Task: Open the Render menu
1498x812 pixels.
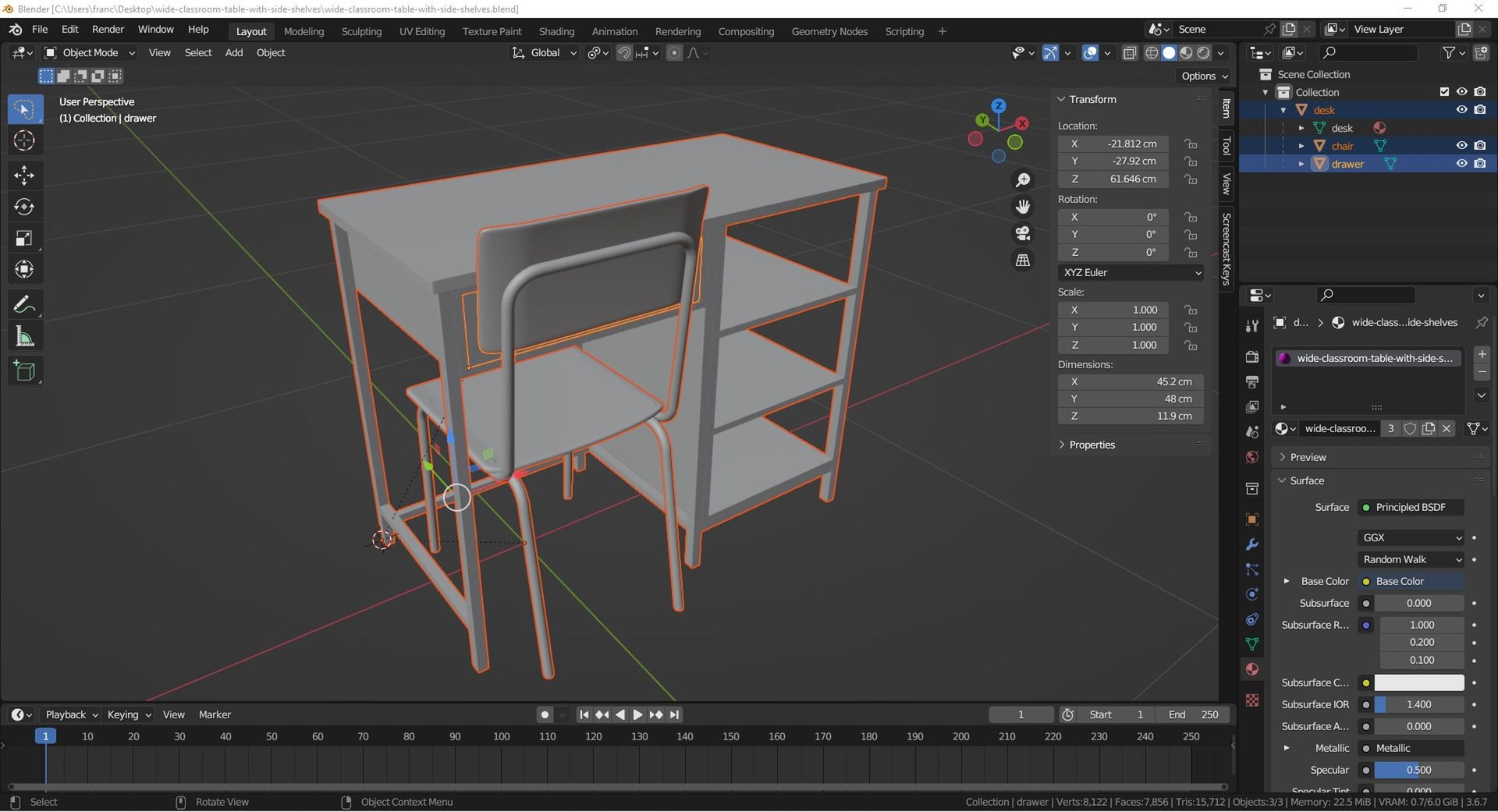Action: tap(108, 30)
